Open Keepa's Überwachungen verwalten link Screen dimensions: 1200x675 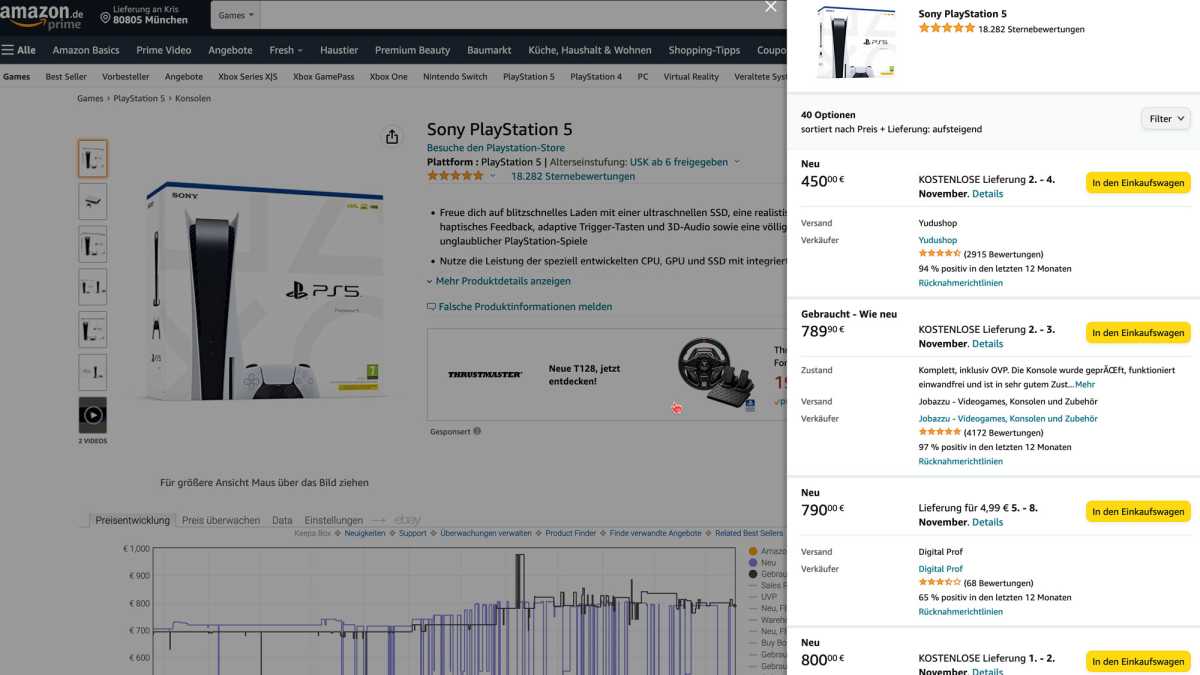pos(486,533)
